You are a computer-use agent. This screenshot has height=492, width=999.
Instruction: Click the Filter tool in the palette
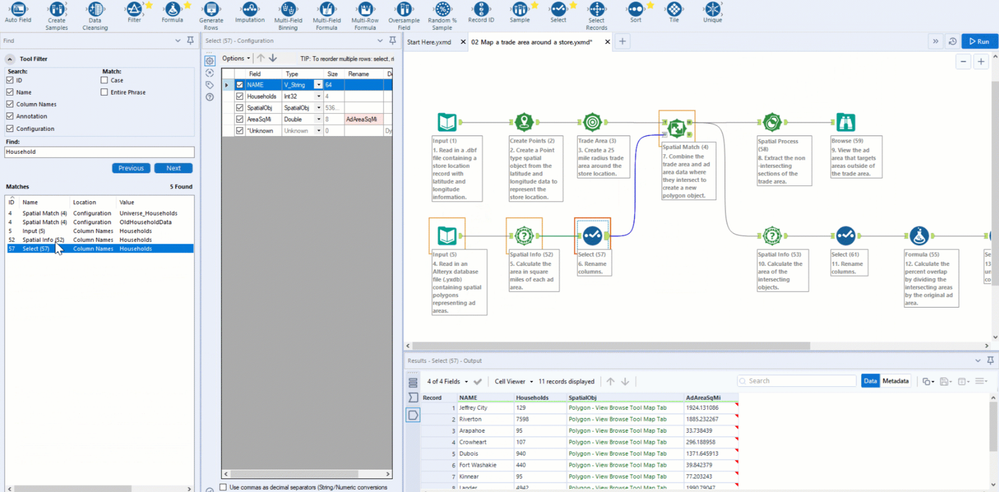pyautogui.click(x=134, y=10)
